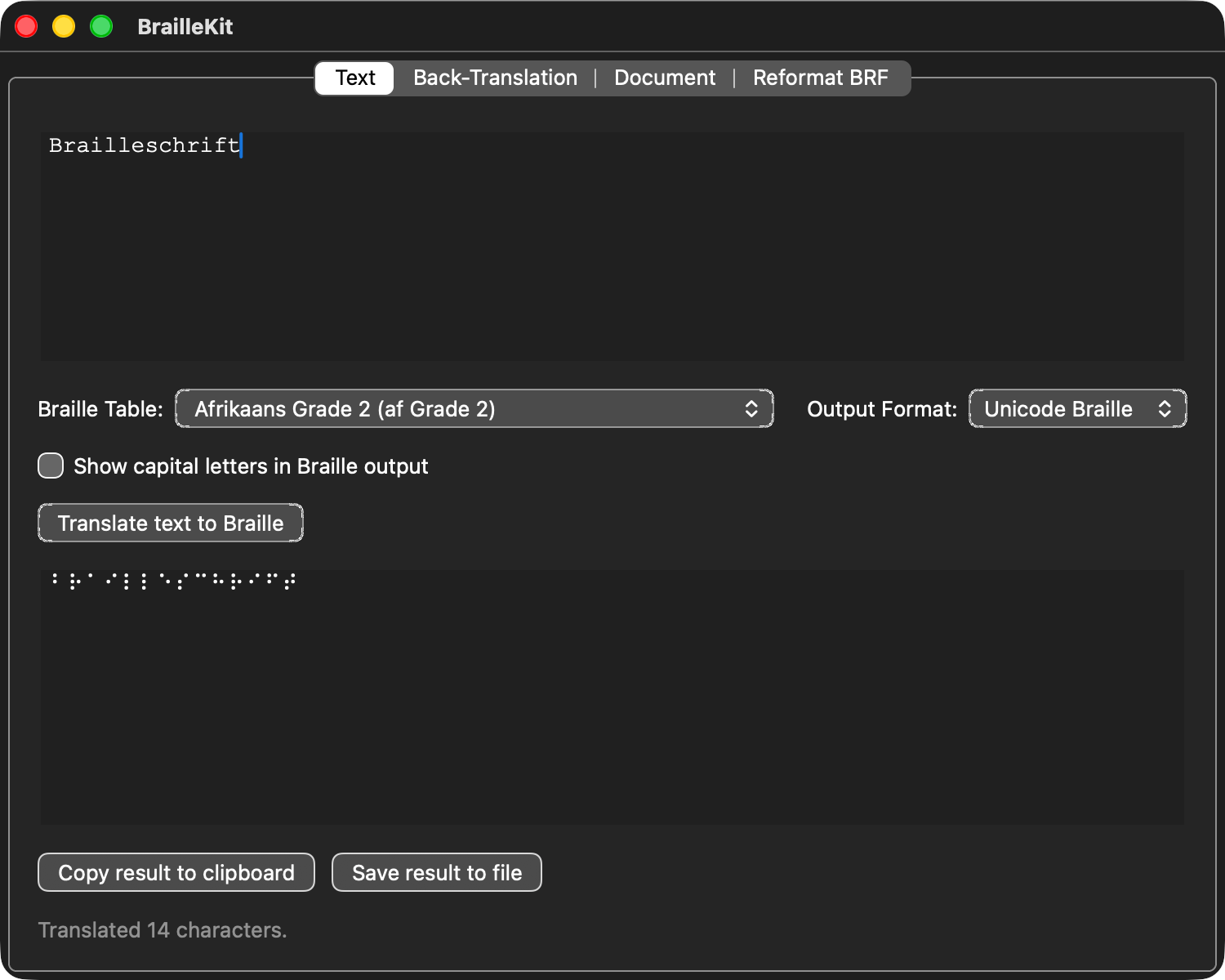Click the 'Output Format:' label
The image size is (1225, 980).
pyautogui.click(x=882, y=409)
